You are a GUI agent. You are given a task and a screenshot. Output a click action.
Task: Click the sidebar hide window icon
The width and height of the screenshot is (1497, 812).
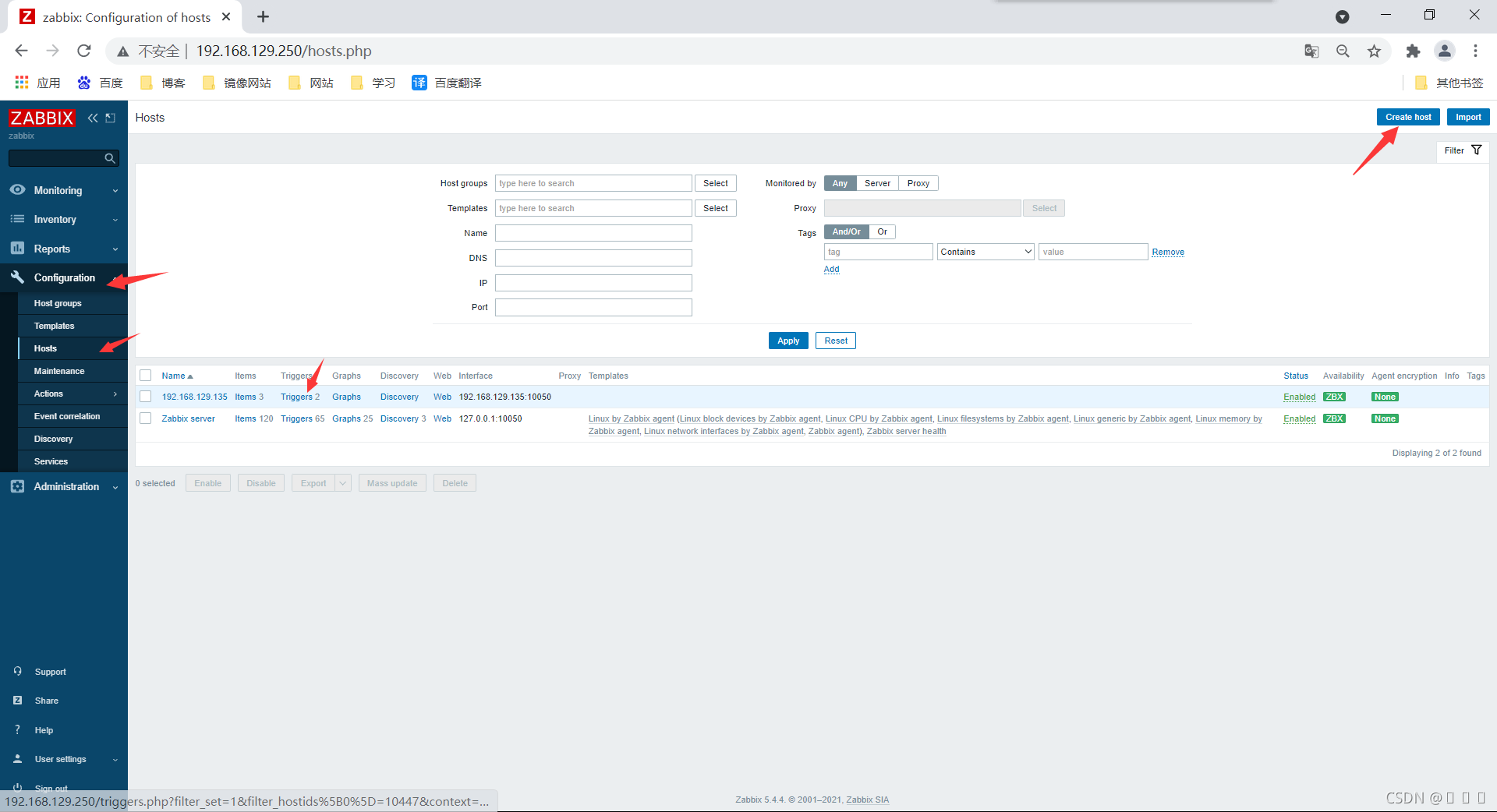(x=111, y=118)
